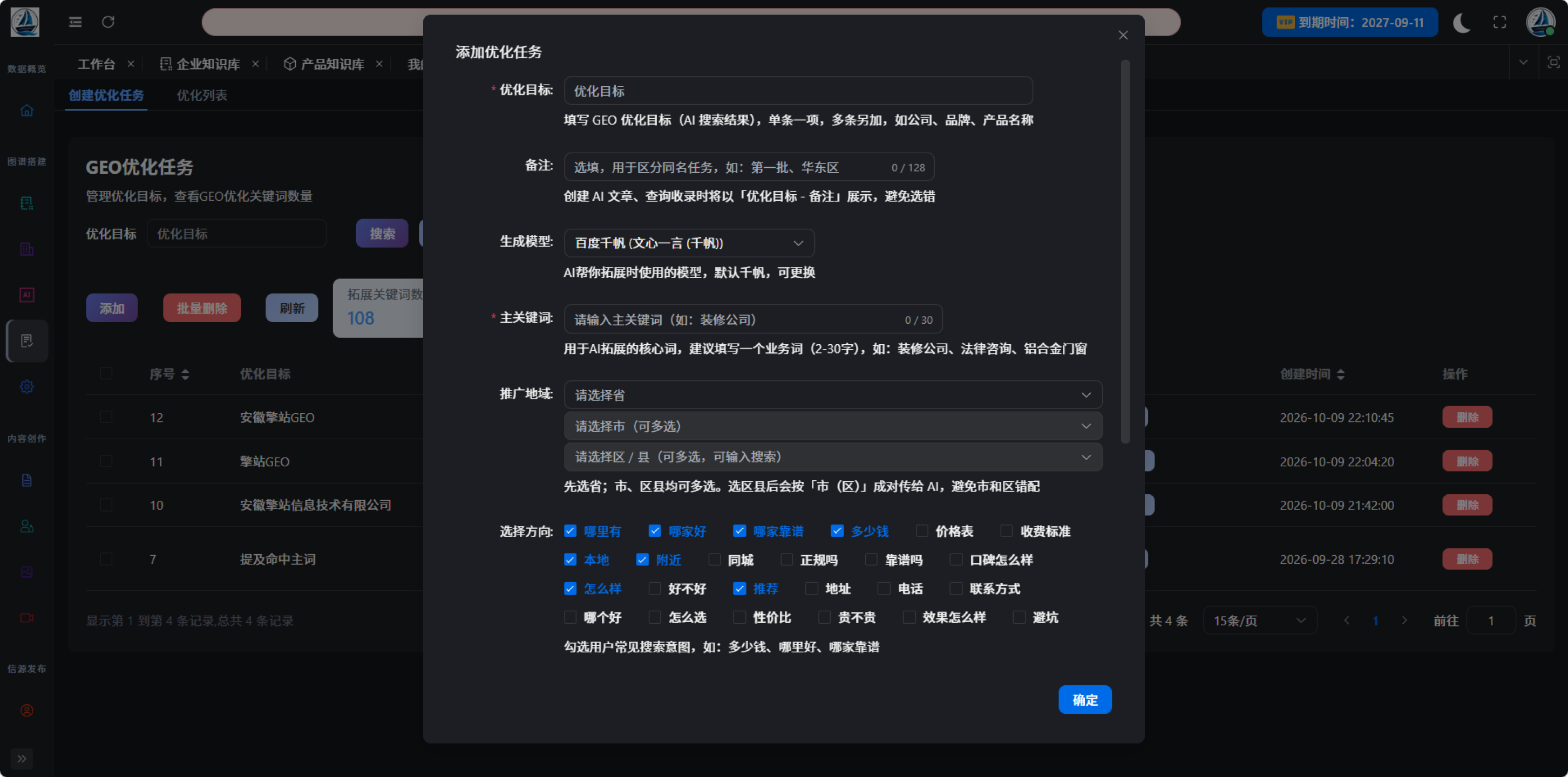Focus the 备注 input field
Viewport: 1568px width, 777px height.
click(749, 167)
